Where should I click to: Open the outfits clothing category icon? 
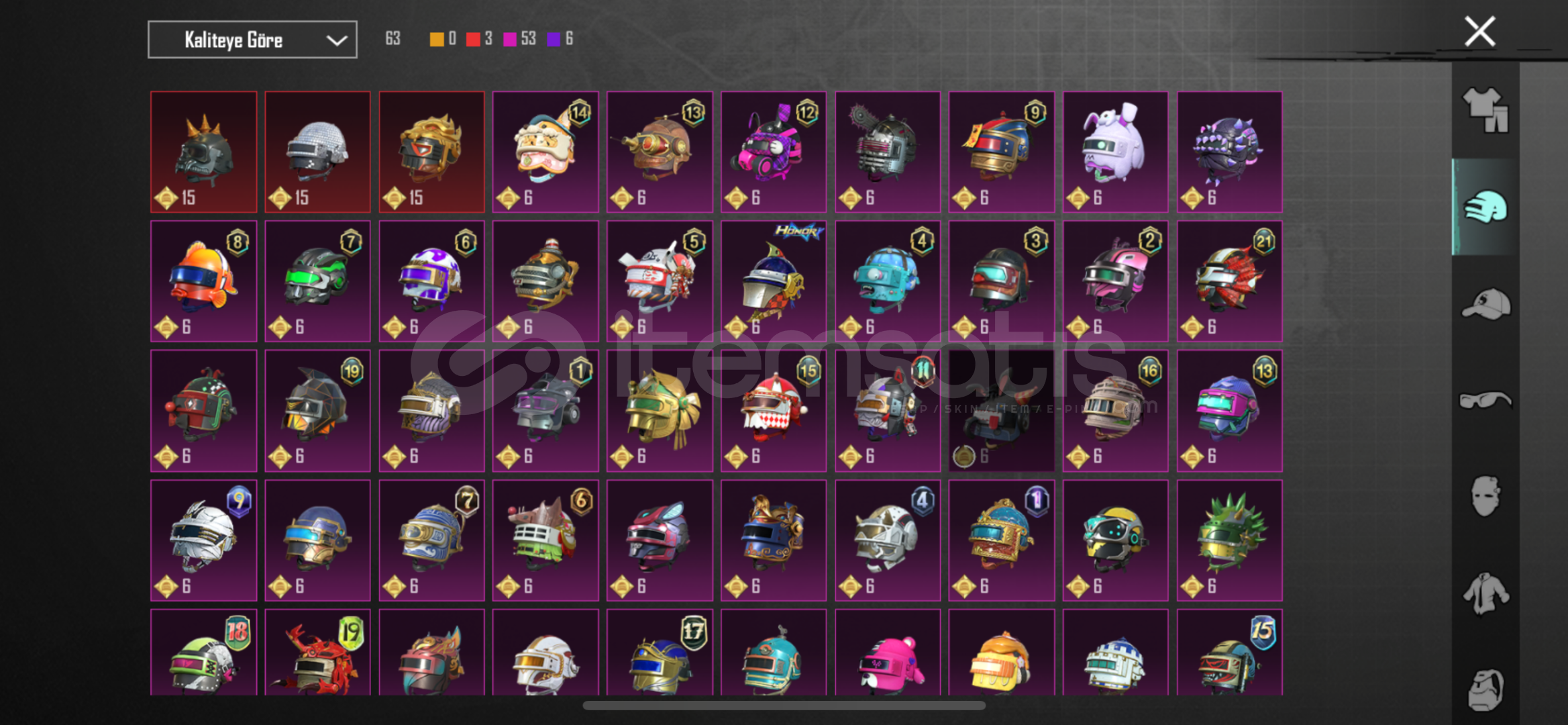(1485, 110)
